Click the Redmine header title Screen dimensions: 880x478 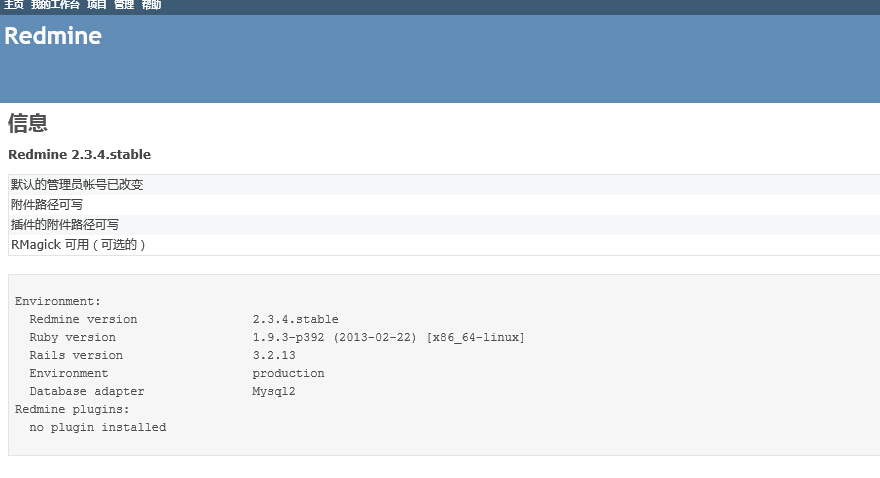coord(53,36)
